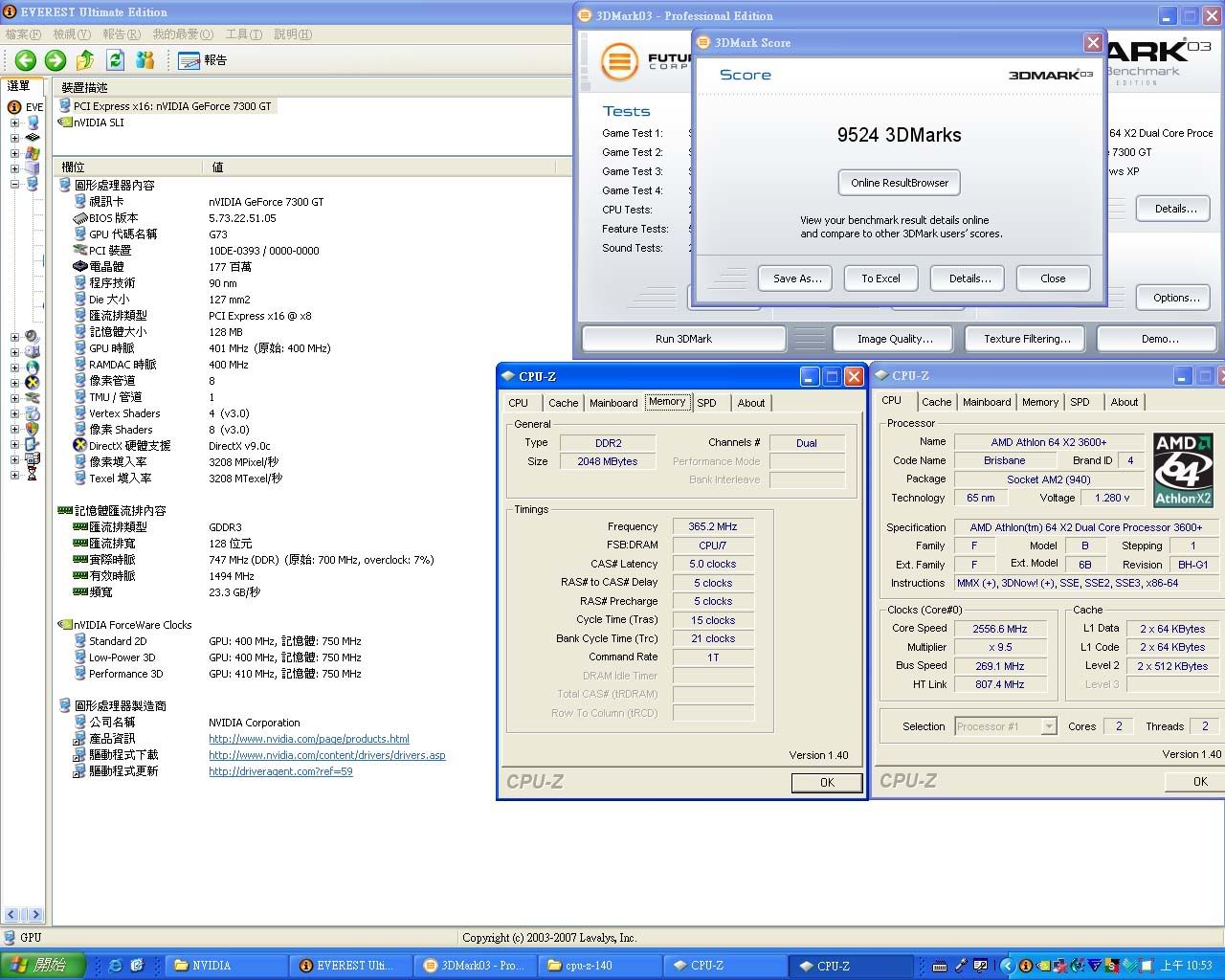The image size is (1225, 980).
Task: Select the Windows flag operating system tree icon
Action: (x=33, y=153)
